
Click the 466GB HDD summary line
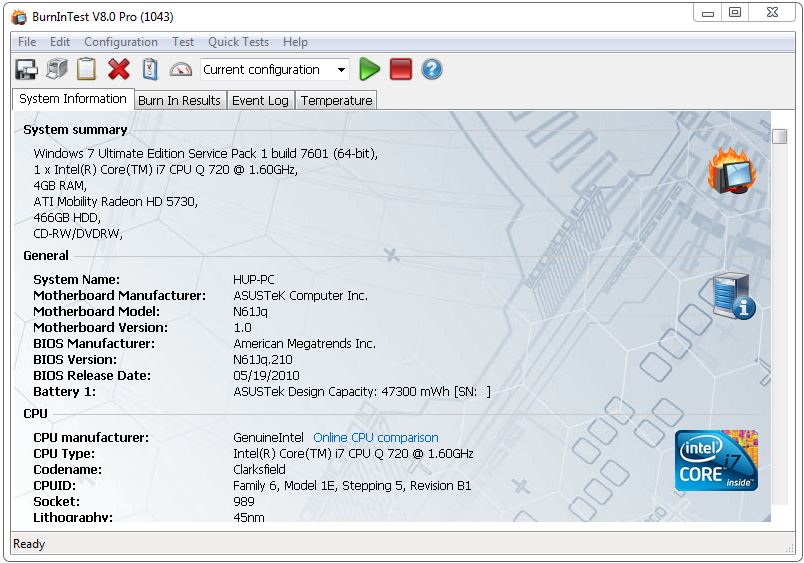click(x=67, y=218)
